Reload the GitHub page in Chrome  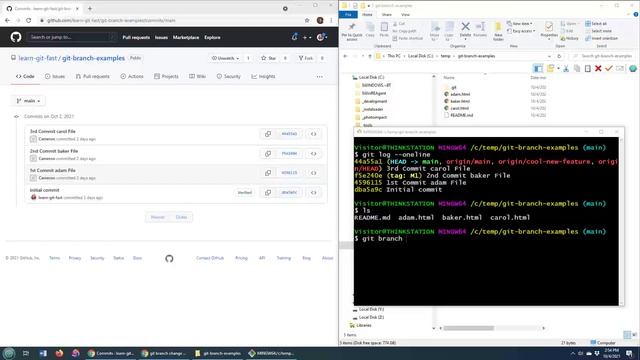(29, 20)
